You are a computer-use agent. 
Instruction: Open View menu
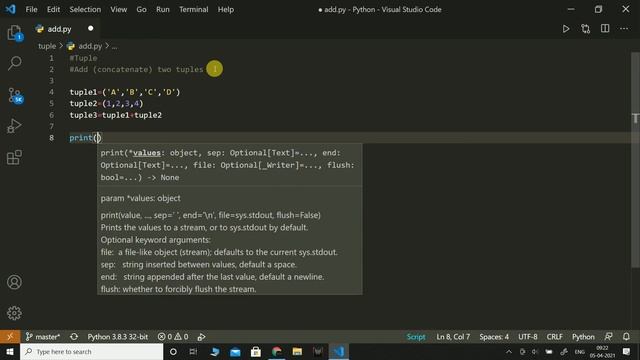click(118, 9)
